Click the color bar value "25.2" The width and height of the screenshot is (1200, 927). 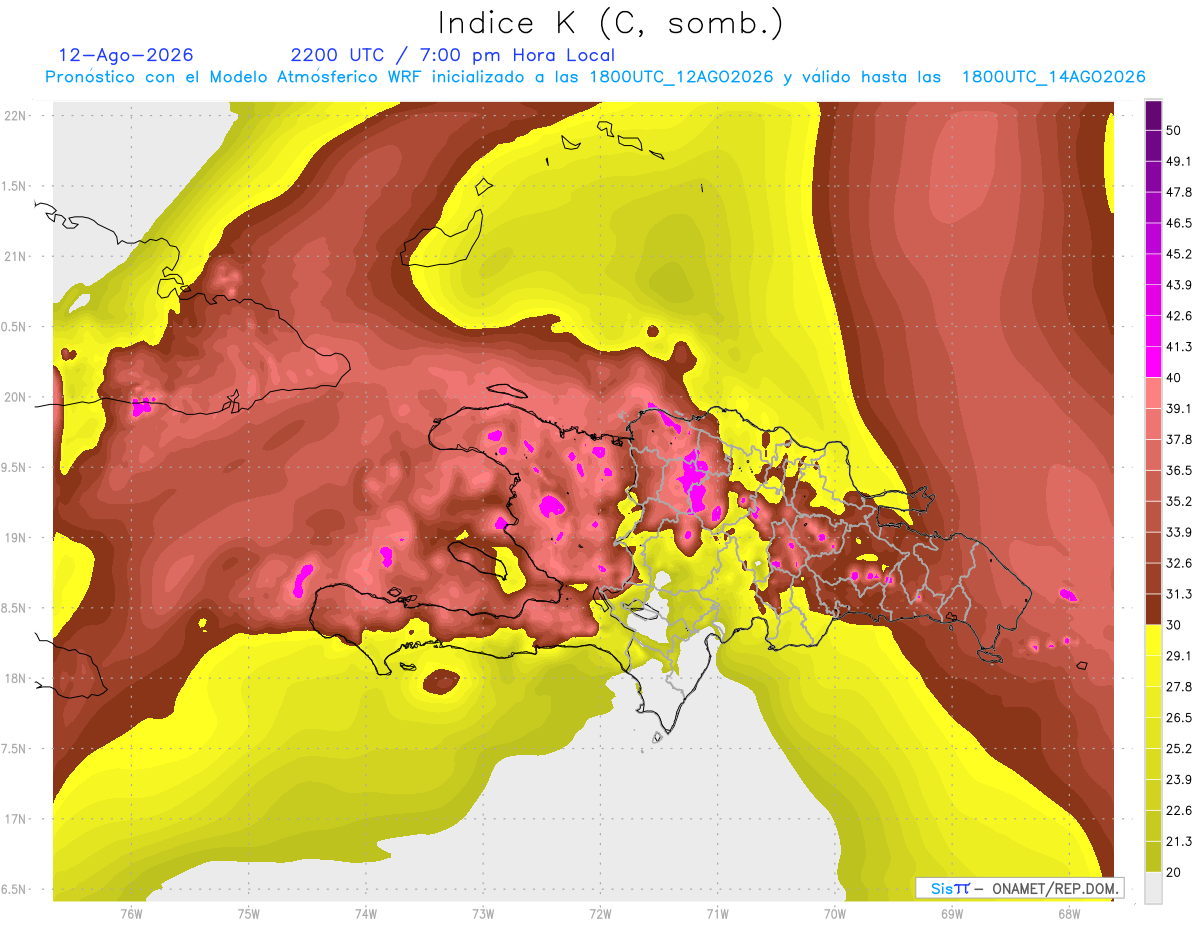click(1179, 749)
